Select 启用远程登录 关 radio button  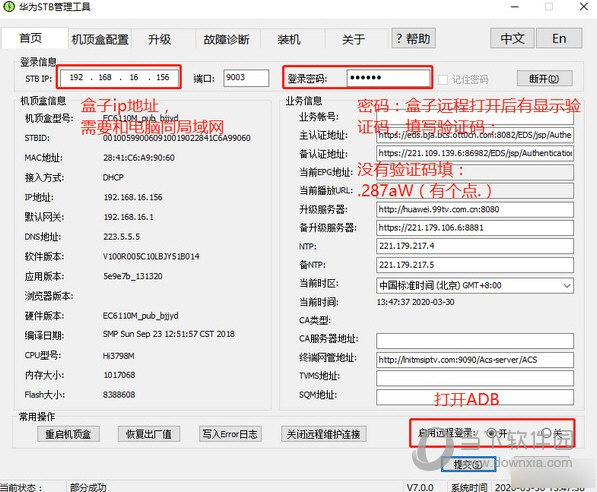[546, 433]
